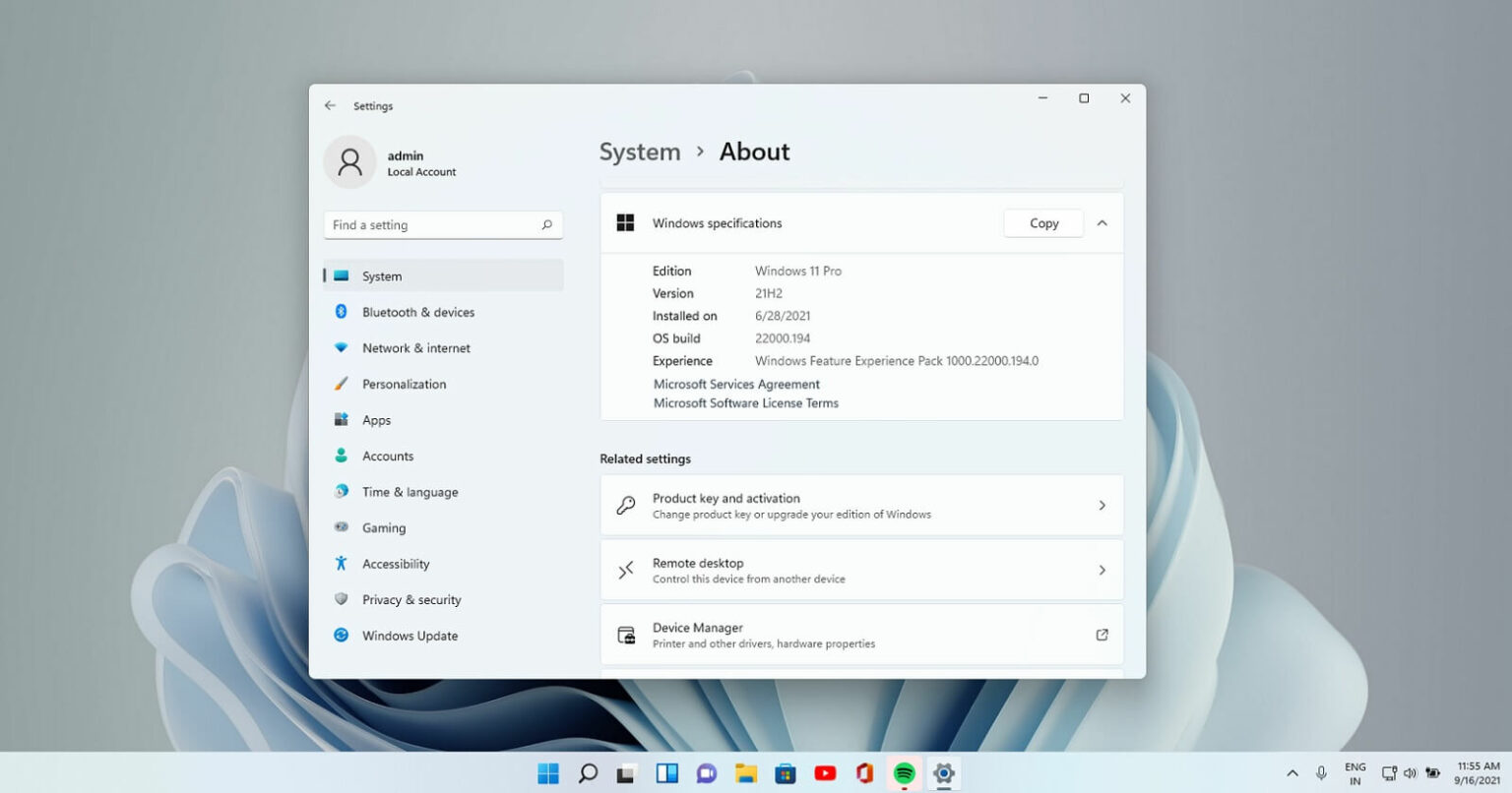The image size is (1512, 793).
Task: Select System in the breadcrumb navigation
Action: coord(640,152)
